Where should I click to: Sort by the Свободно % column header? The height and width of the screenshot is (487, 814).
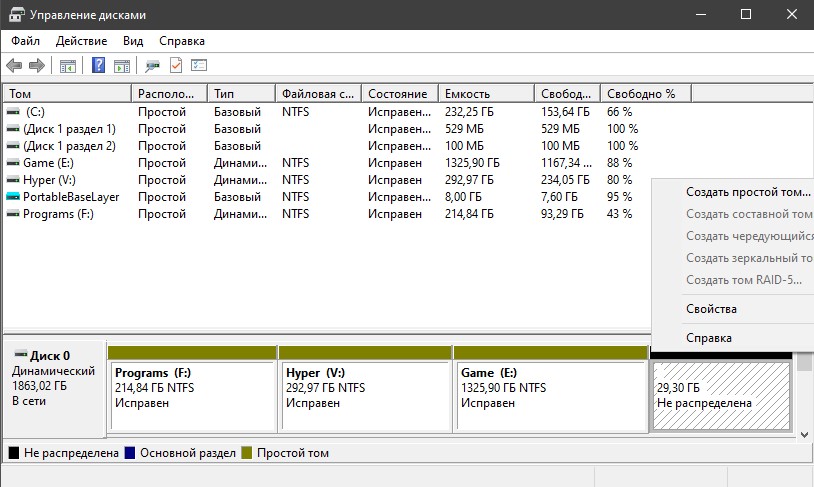click(x=646, y=93)
